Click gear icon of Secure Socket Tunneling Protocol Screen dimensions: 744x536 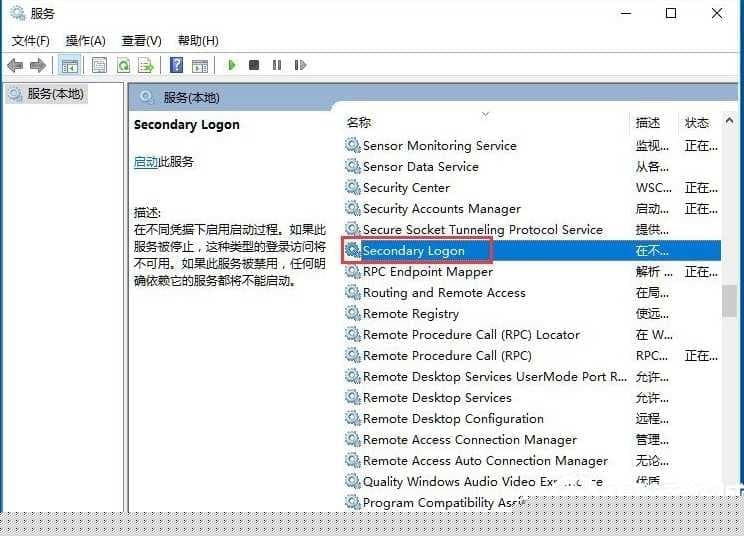353,229
